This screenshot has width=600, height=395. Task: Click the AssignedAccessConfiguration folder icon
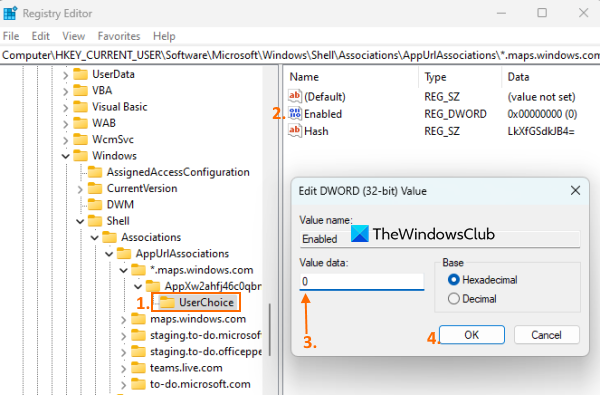point(95,172)
